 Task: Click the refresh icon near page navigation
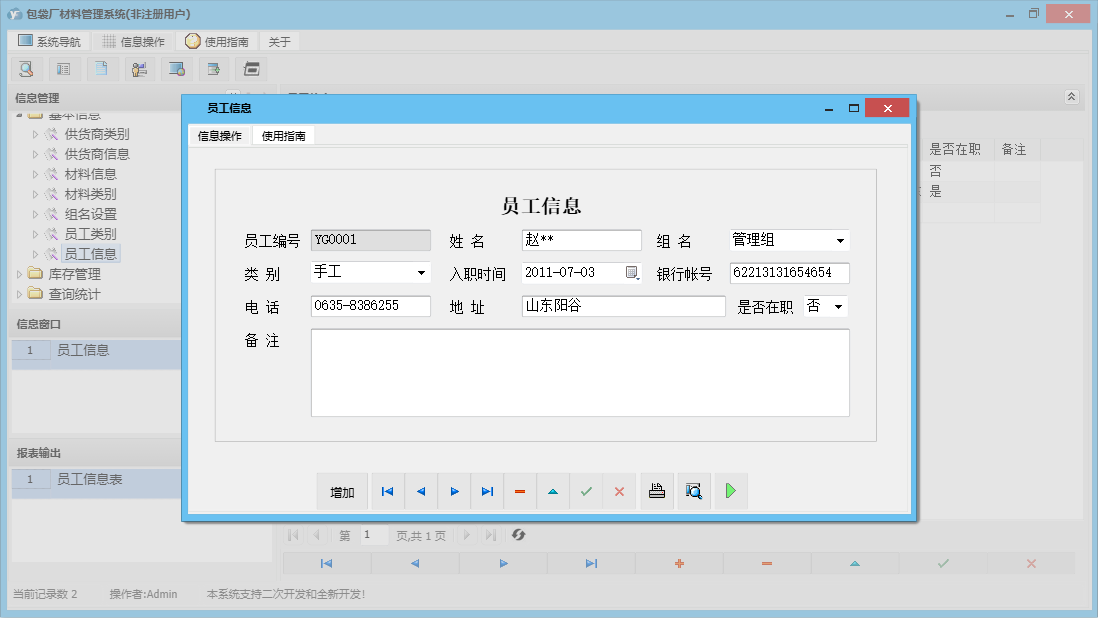[518, 535]
